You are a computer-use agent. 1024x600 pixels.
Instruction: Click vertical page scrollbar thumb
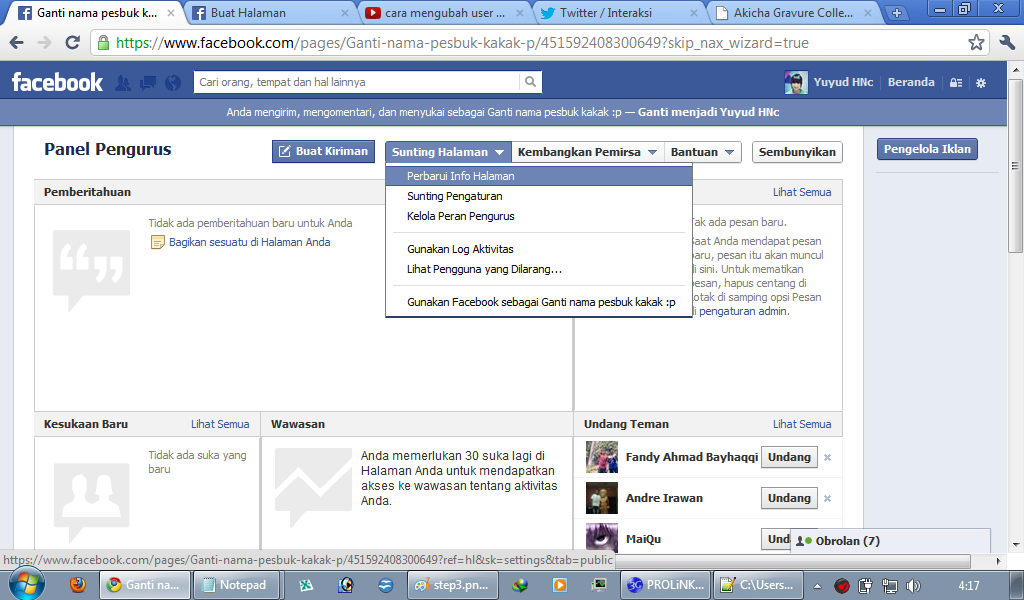coord(1015,165)
